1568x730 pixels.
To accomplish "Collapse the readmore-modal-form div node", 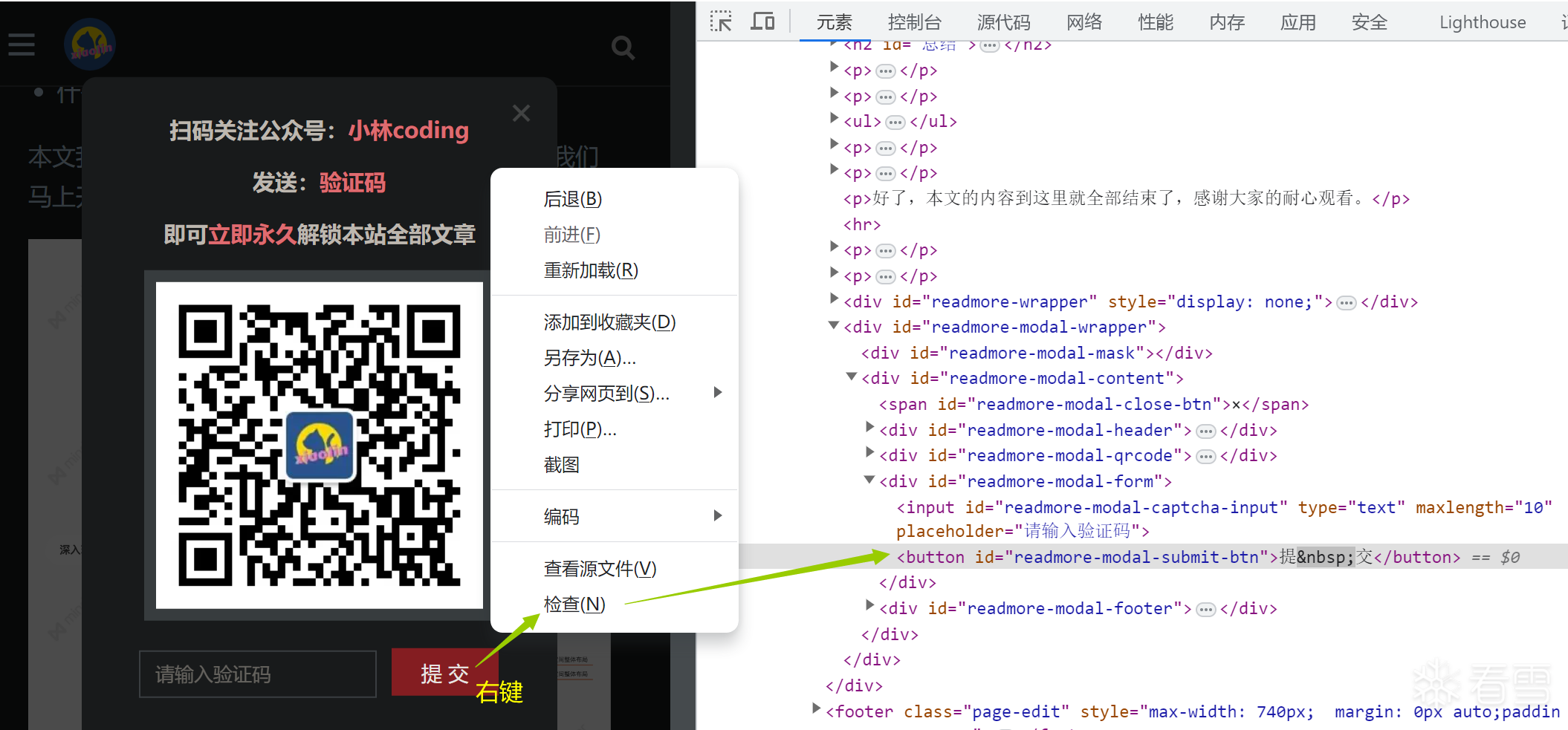I will (x=869, y=480).
